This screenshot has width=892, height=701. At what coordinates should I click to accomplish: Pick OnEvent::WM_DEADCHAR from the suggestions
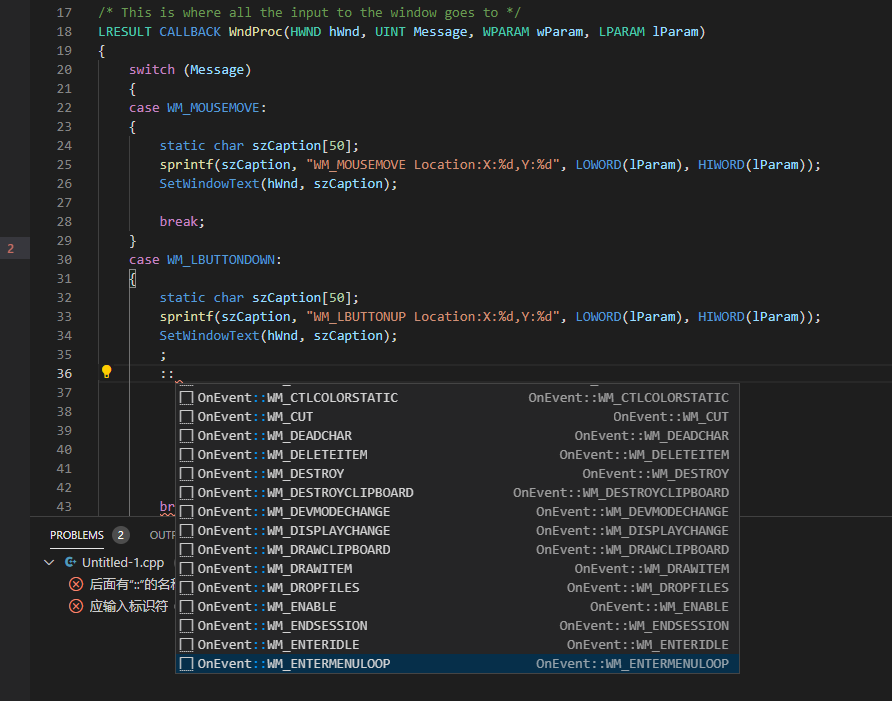click(x=457, y=436)
